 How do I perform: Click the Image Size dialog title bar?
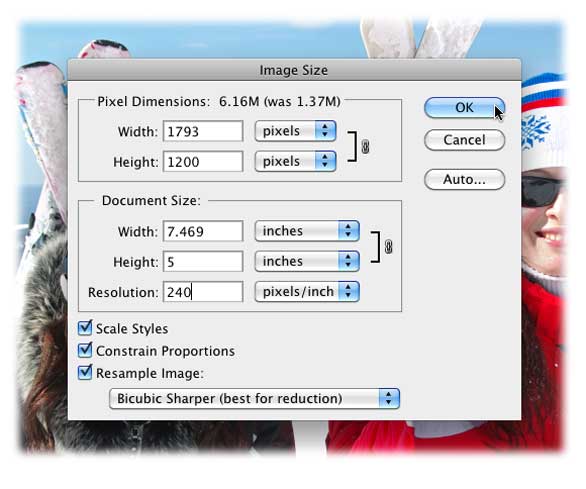click(x=294, y=70)
